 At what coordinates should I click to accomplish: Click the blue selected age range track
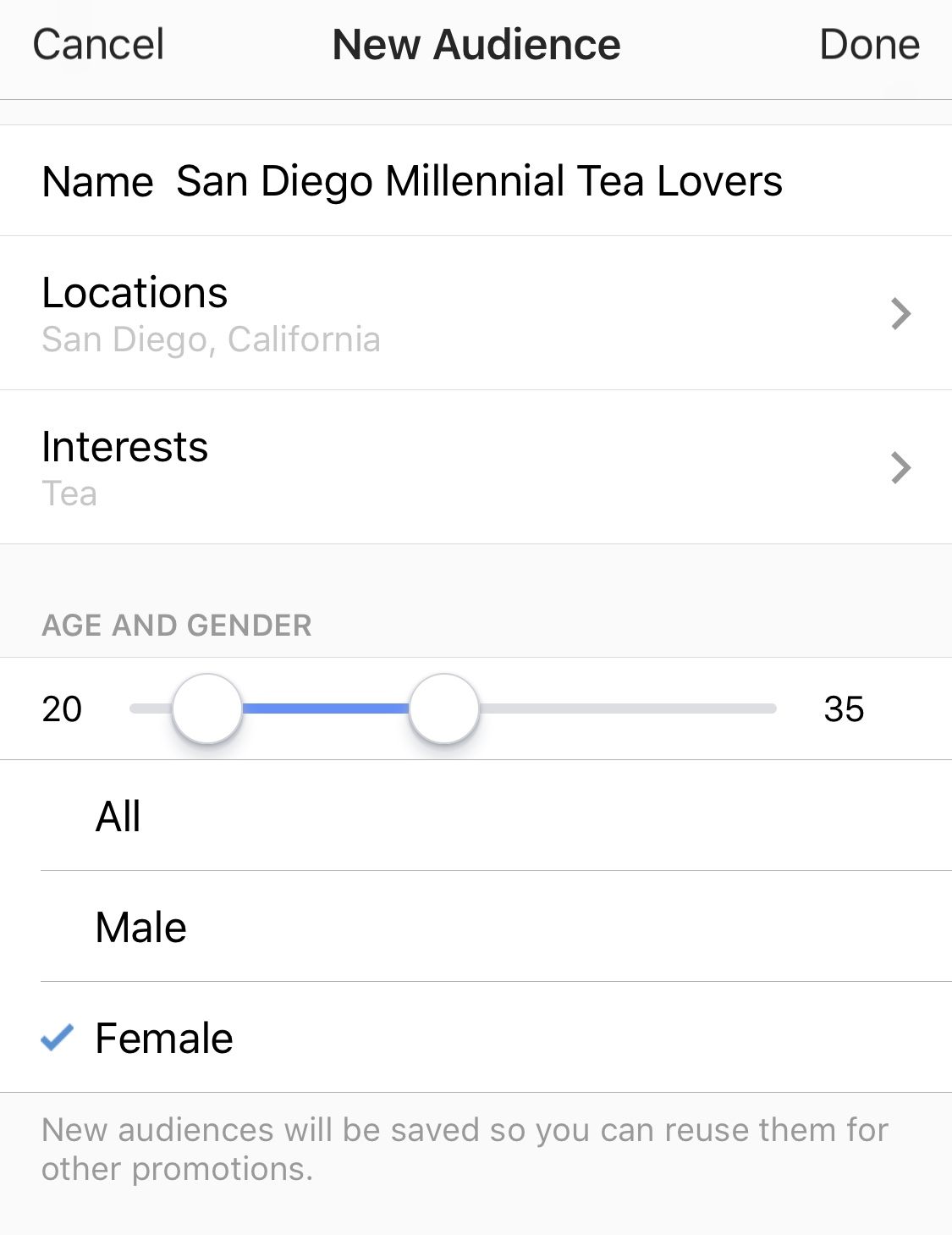(x=326, y=708)
